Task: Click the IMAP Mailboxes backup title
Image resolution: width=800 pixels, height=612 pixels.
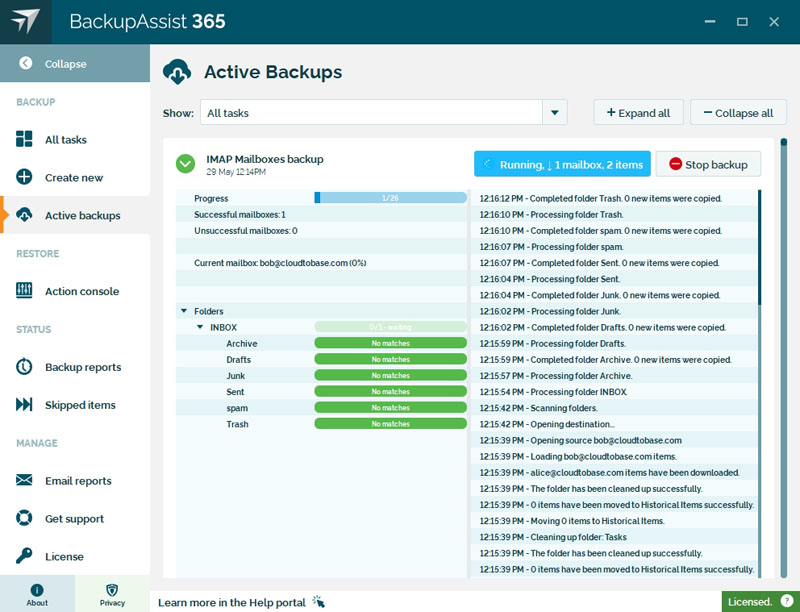Action: coord(265,159)
